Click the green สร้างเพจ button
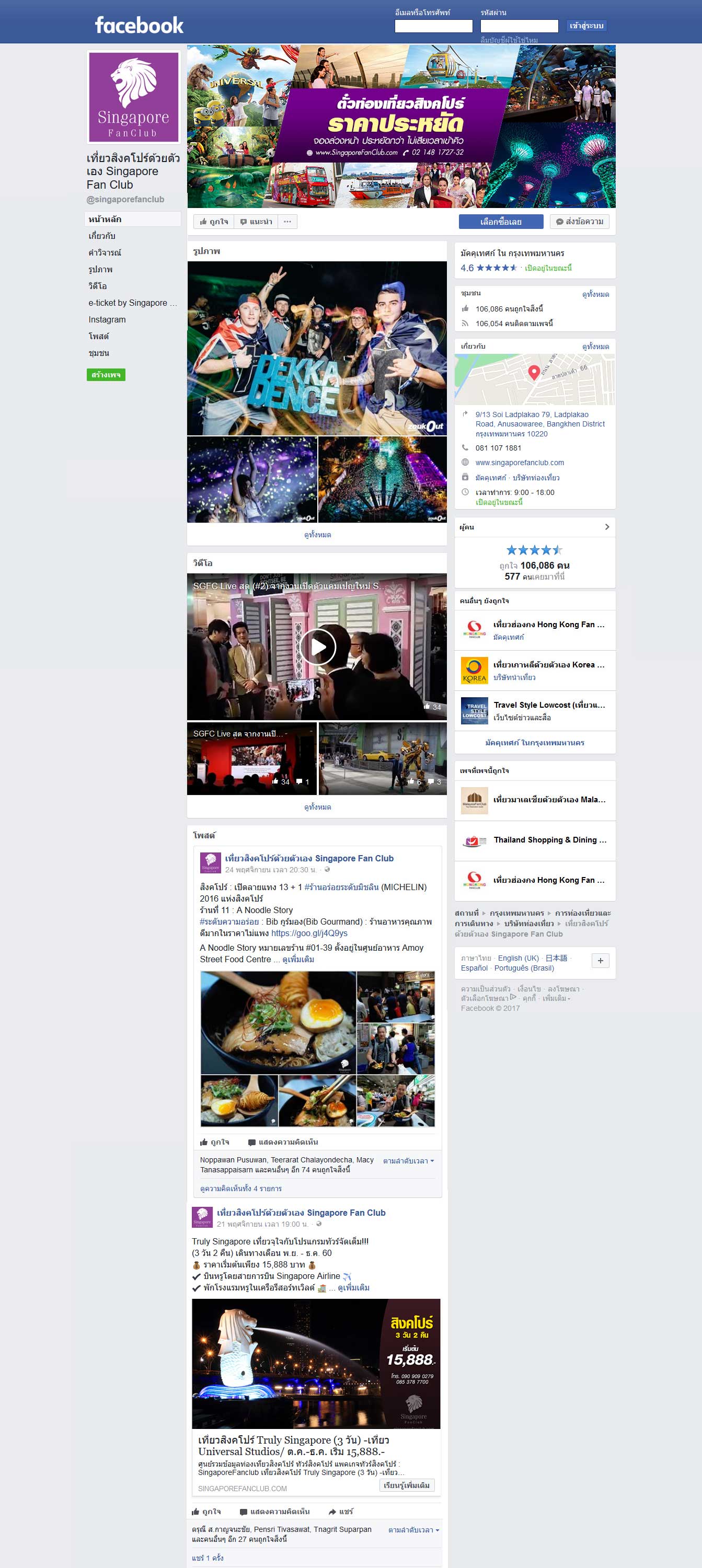The image size is (702, 1568). coord(106,375)
